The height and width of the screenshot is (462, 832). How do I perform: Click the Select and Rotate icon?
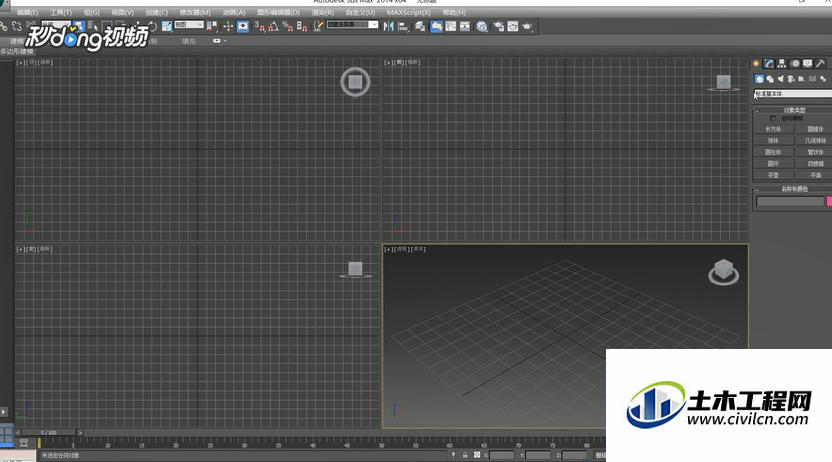[152, 26]
